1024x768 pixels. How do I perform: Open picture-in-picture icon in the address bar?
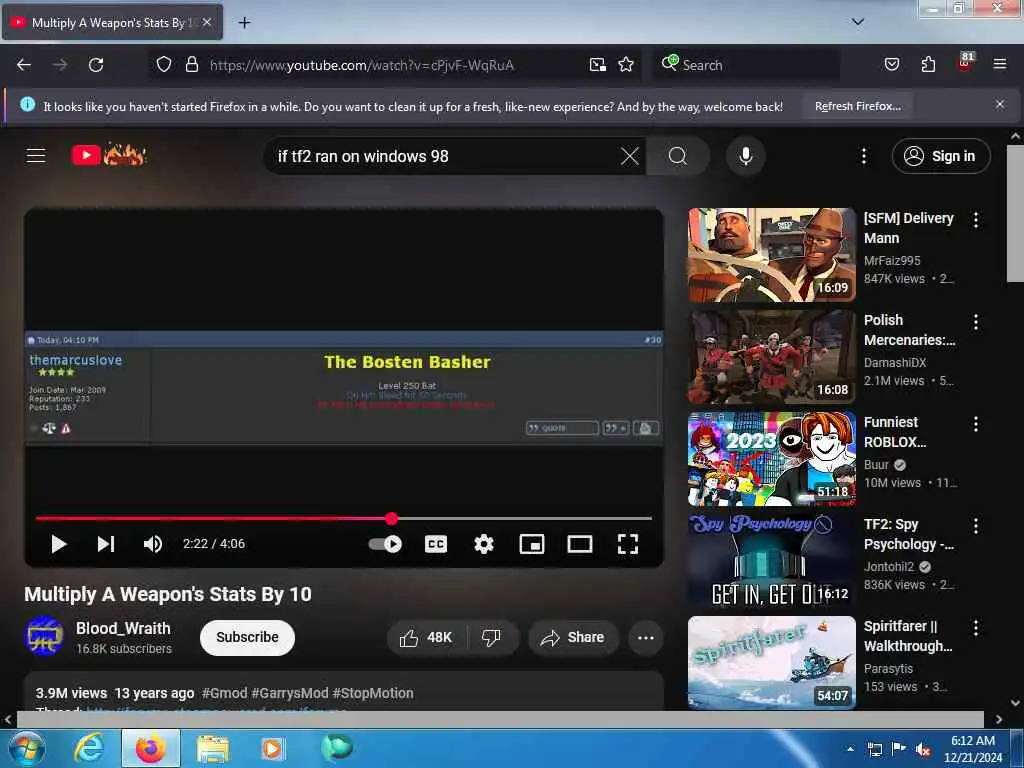point(598,65)
